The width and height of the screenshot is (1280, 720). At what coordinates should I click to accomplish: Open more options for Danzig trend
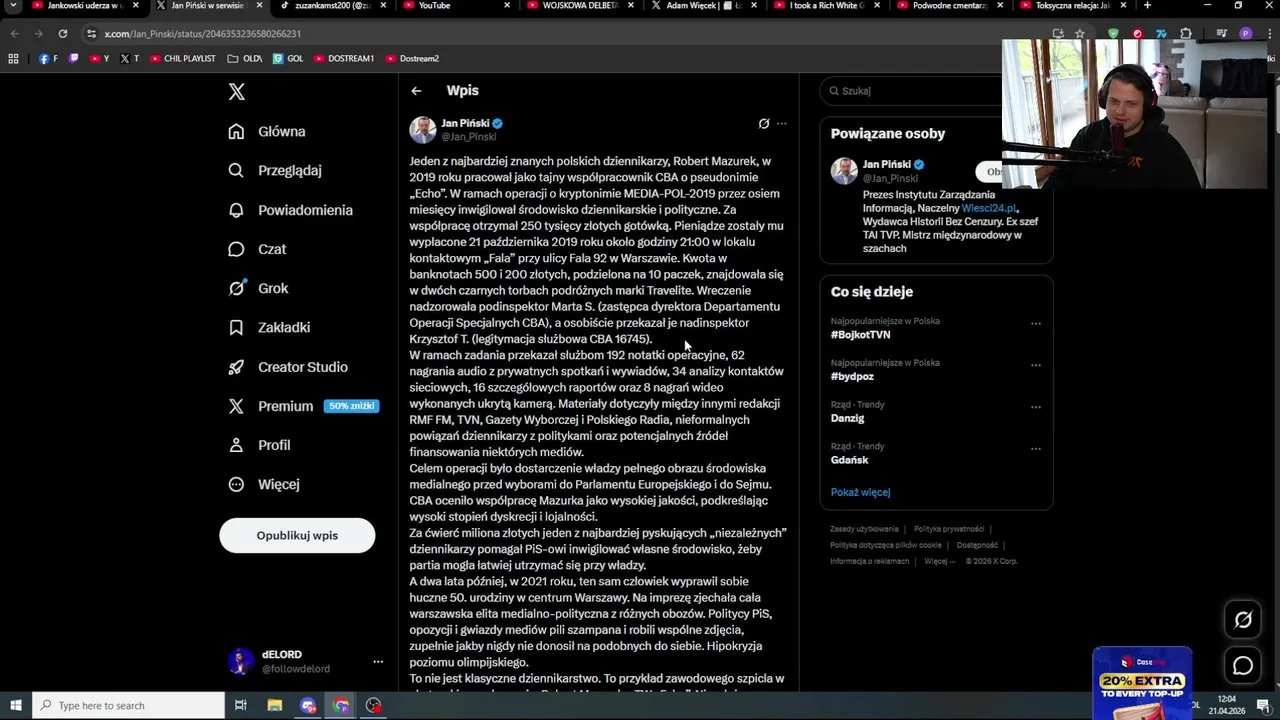[1036, 407]
